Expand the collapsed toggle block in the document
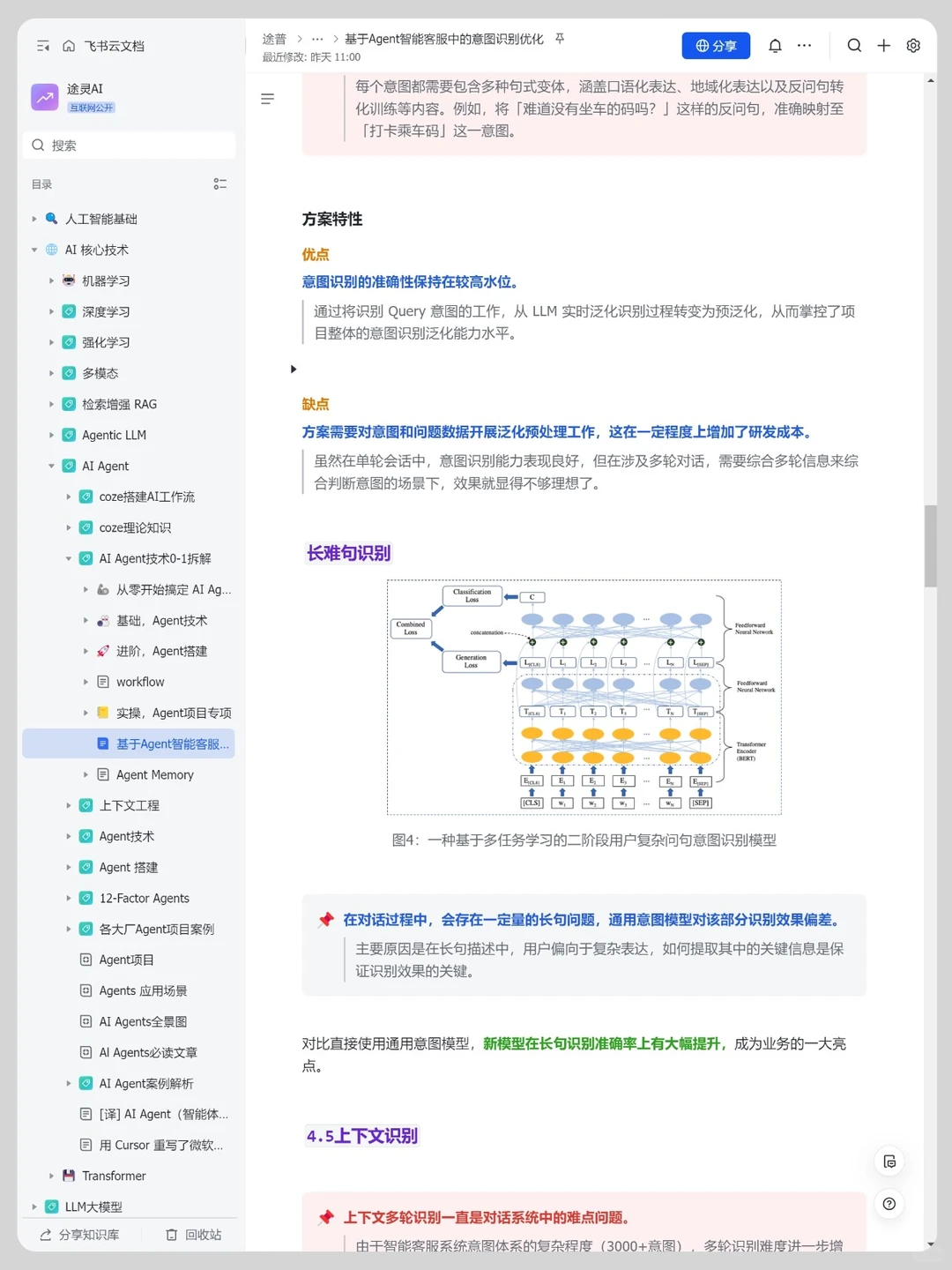The width and height of the screenshot is (952, 1270). tap(294, 369)
